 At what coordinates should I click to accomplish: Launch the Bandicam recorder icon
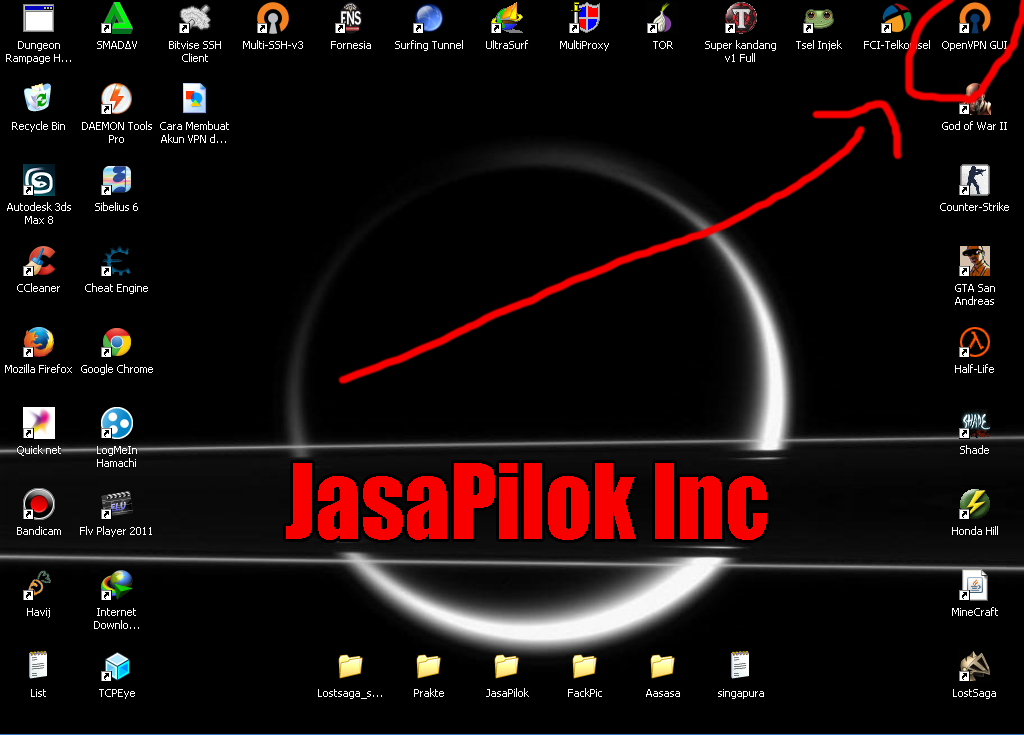pyautogui.click(x=39, y=504)
